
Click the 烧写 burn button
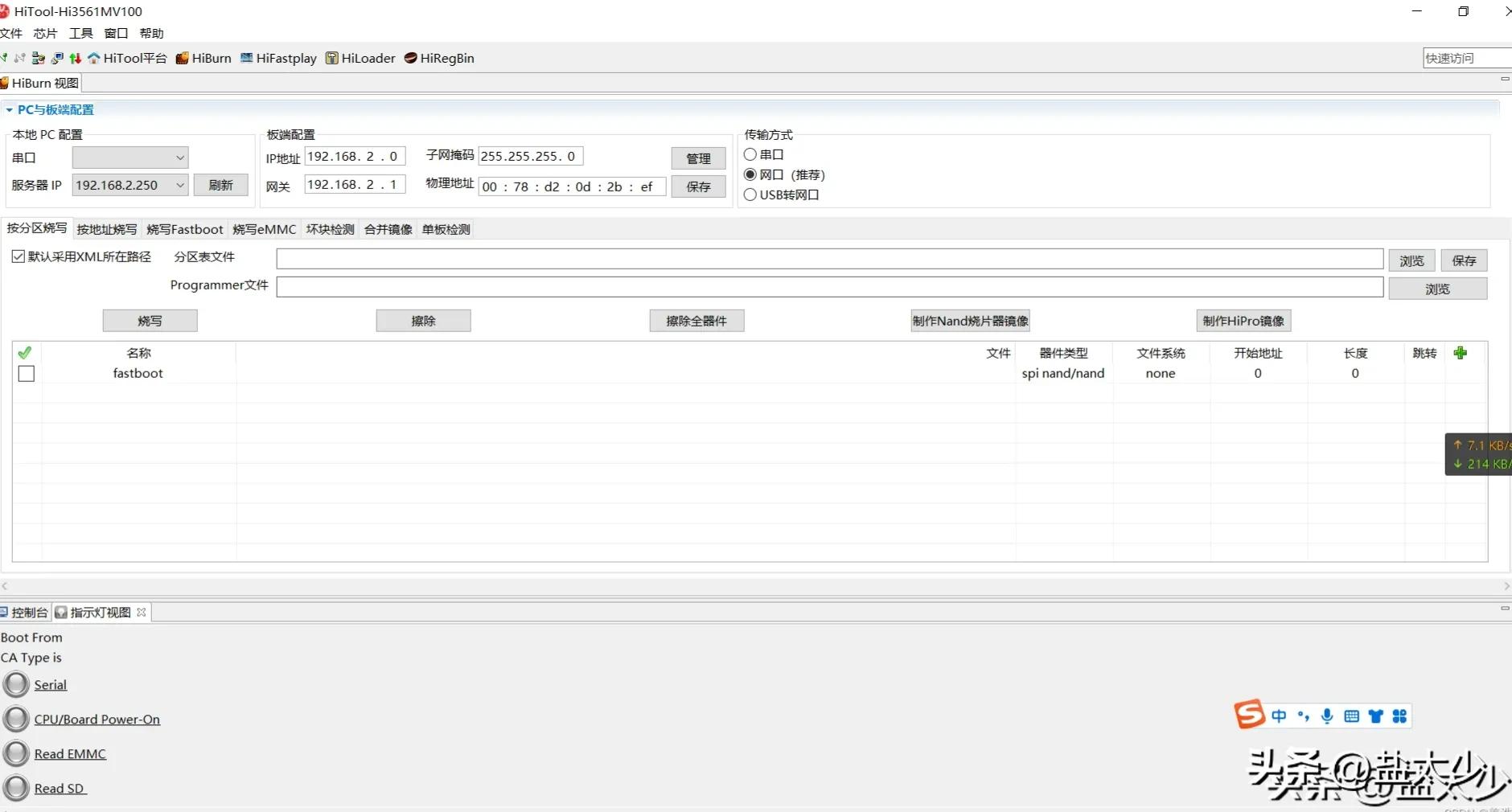point(150,320)
